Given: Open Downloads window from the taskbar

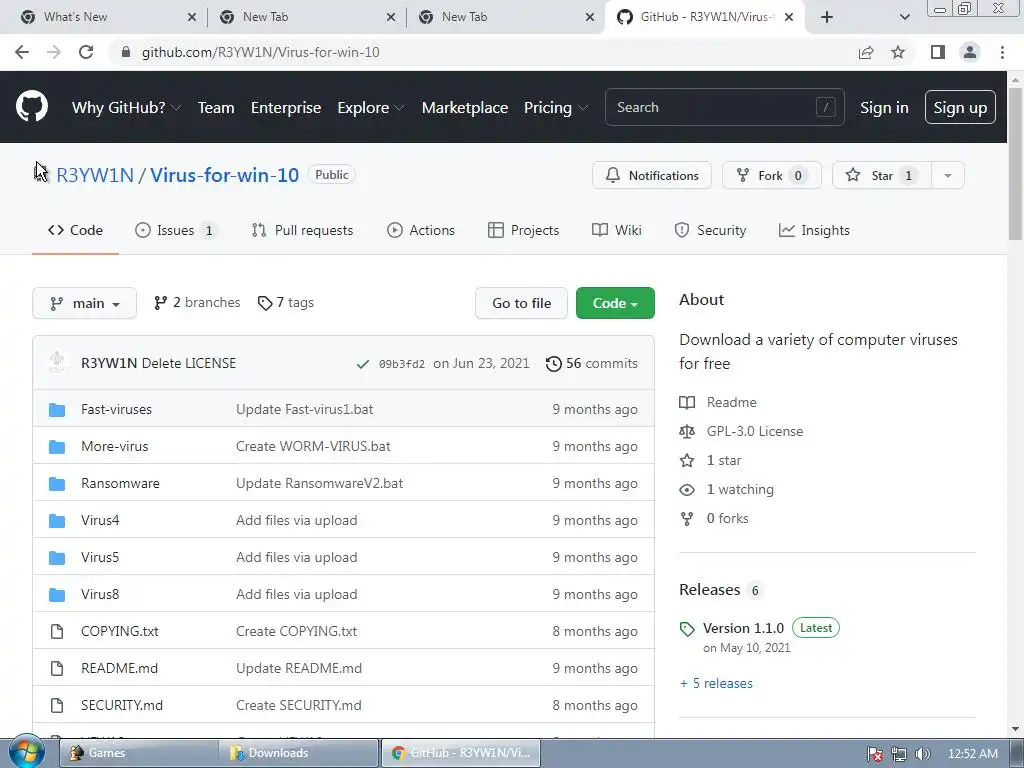Looking at the screenshot, I should pyautogui.click(x=300, y=753).
